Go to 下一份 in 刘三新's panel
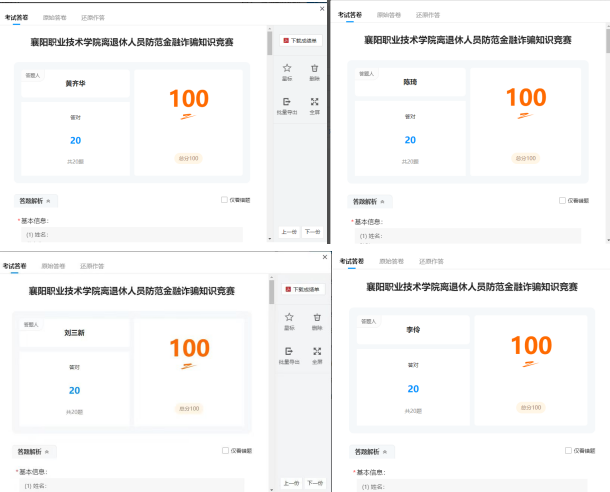Image resolution: width=610 pixels, height=492 pixels. pos(314,483)
